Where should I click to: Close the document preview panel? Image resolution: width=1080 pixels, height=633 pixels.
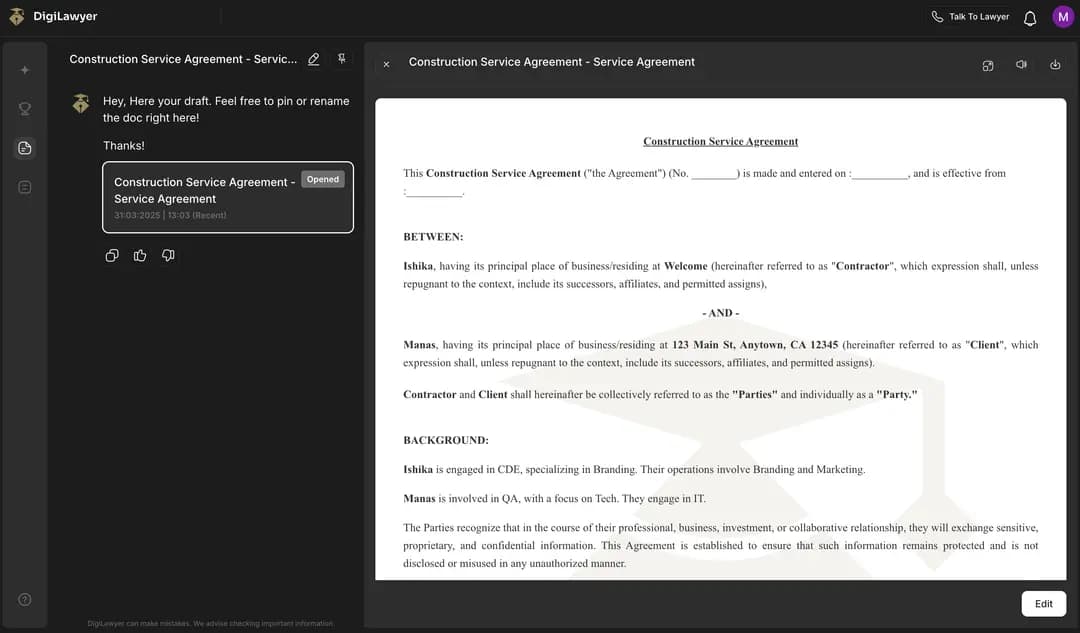pos(387,64)
